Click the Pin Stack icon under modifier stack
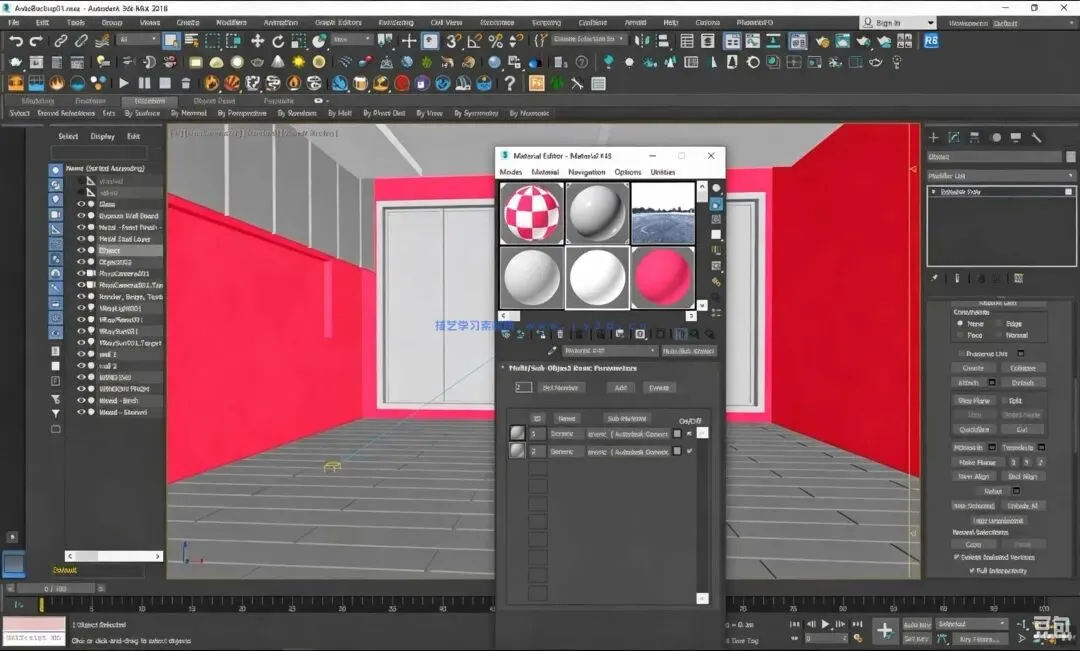This screenshot has width=1080, height=651. click(x=934, y=278)
